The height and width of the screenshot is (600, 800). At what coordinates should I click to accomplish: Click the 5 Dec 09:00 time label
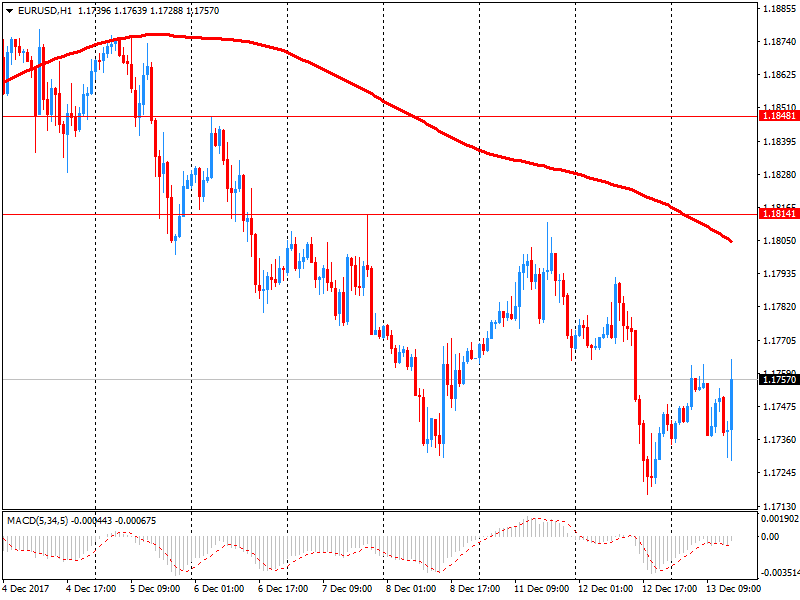pos(155,589)
